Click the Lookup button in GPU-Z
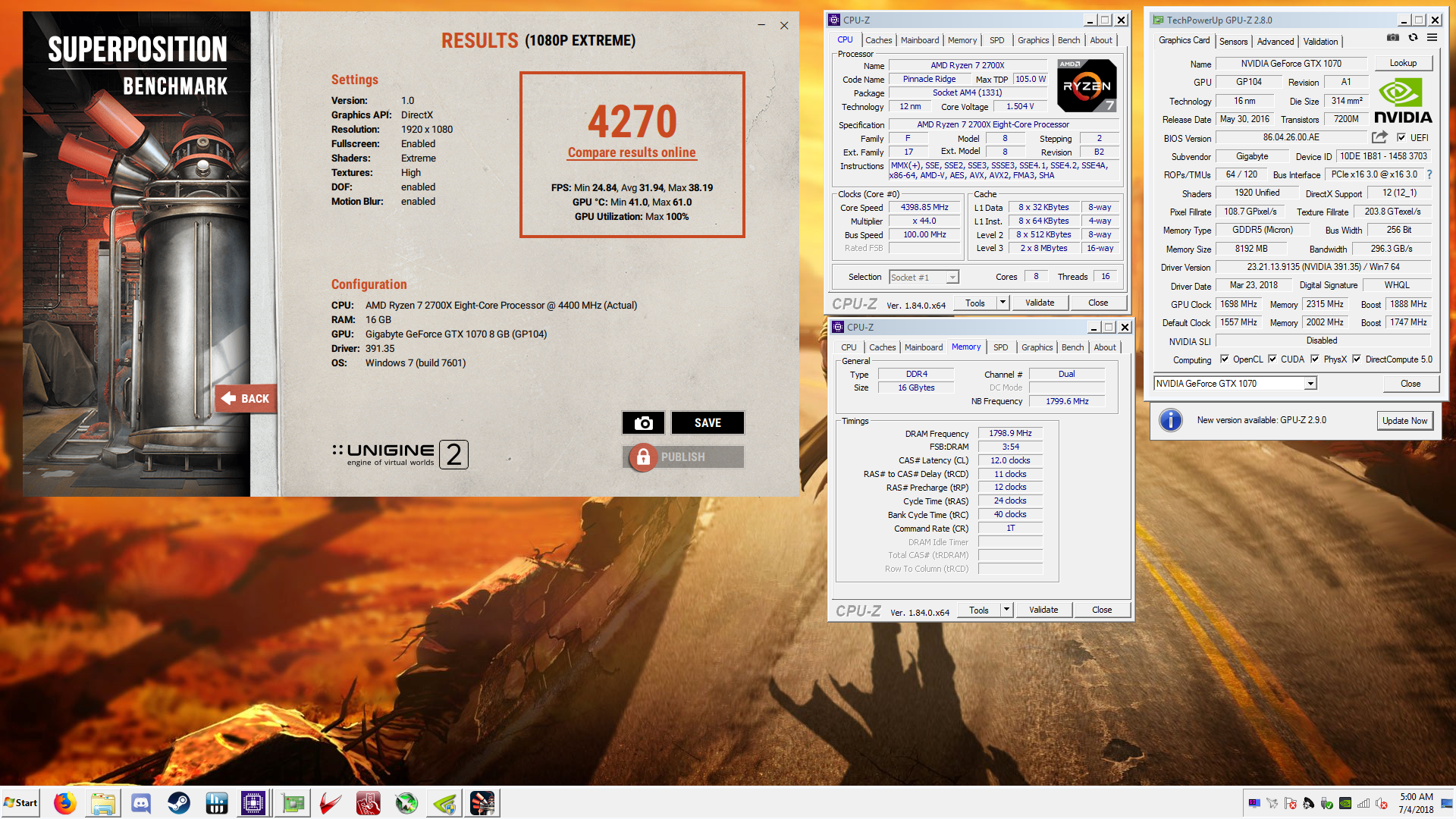 pyautogui.click(x=1403, y=63)
